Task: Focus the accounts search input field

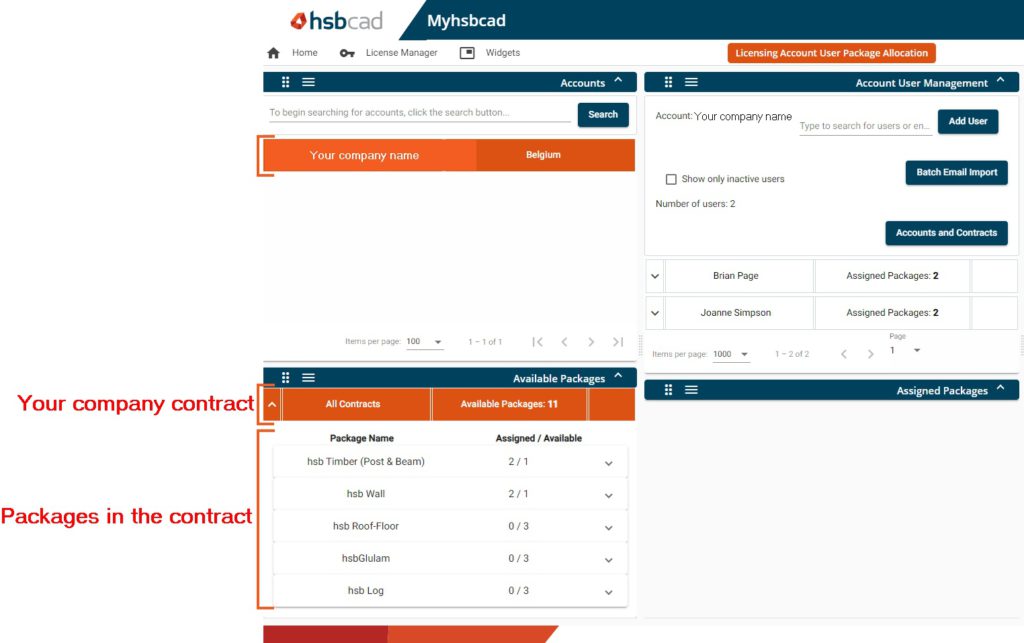Action: 420,112
